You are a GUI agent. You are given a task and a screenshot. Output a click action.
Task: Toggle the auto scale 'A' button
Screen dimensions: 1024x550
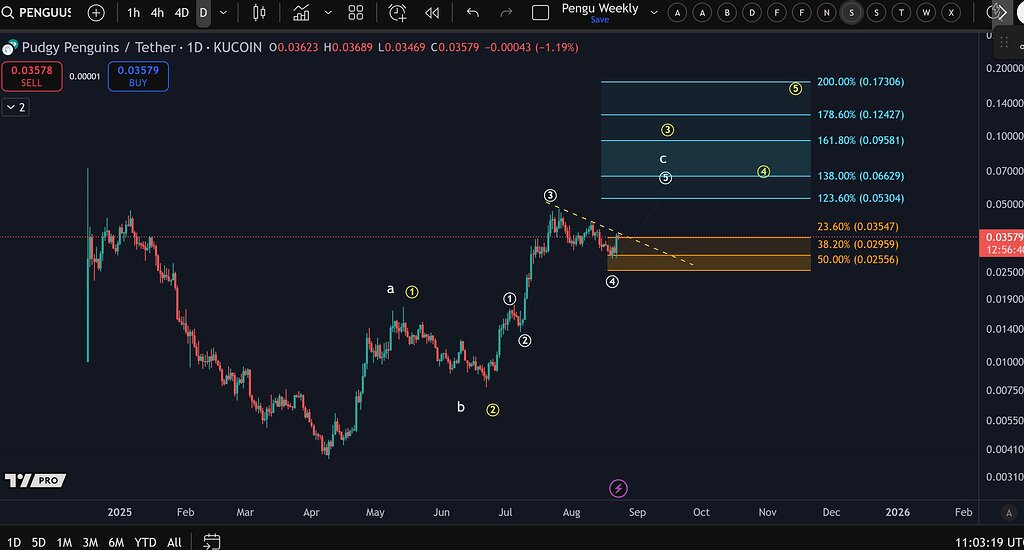click(x=1008, y=512)
